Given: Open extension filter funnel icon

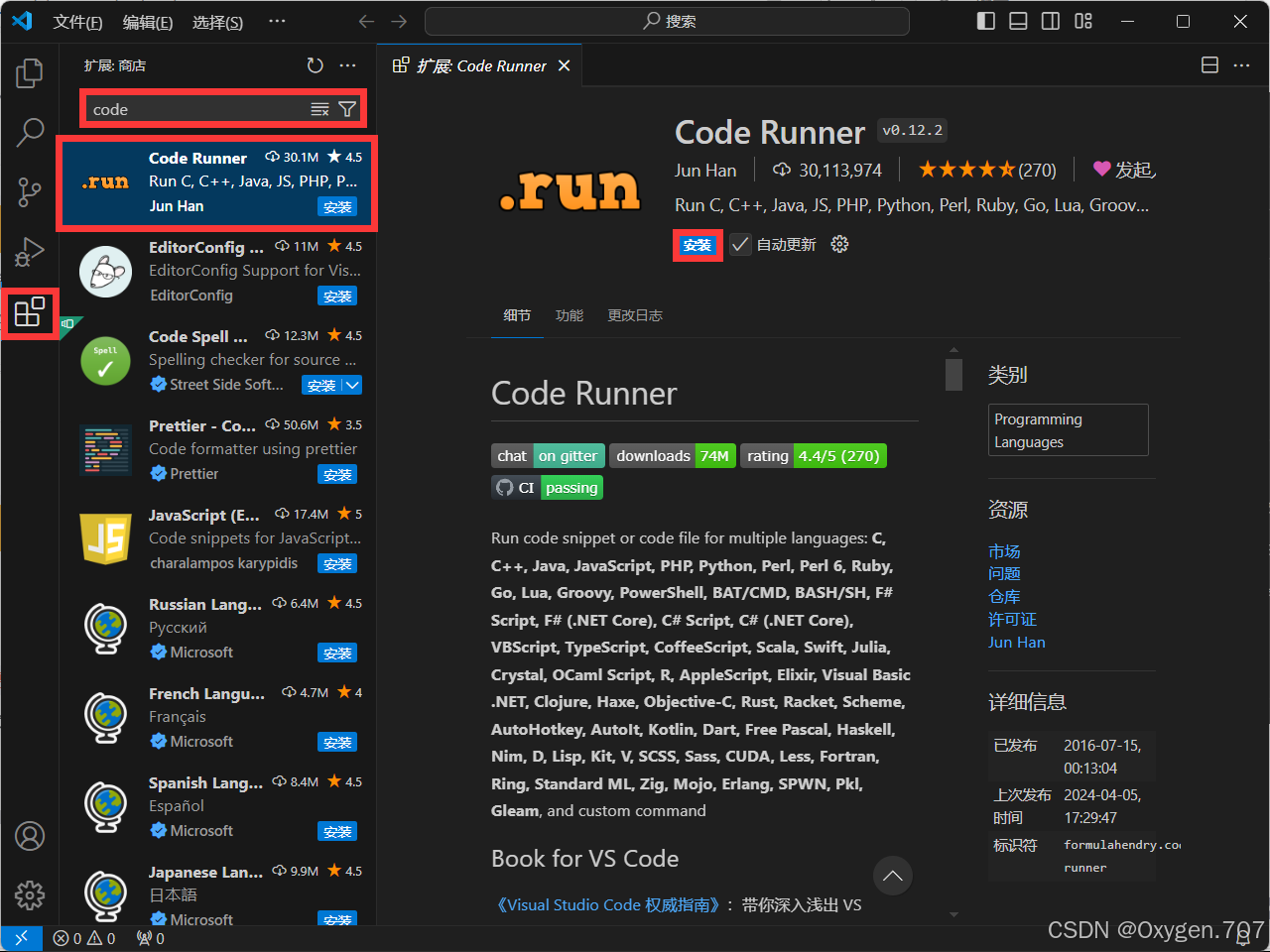Looking at the screenshot, I should click(x=347, y=109).
